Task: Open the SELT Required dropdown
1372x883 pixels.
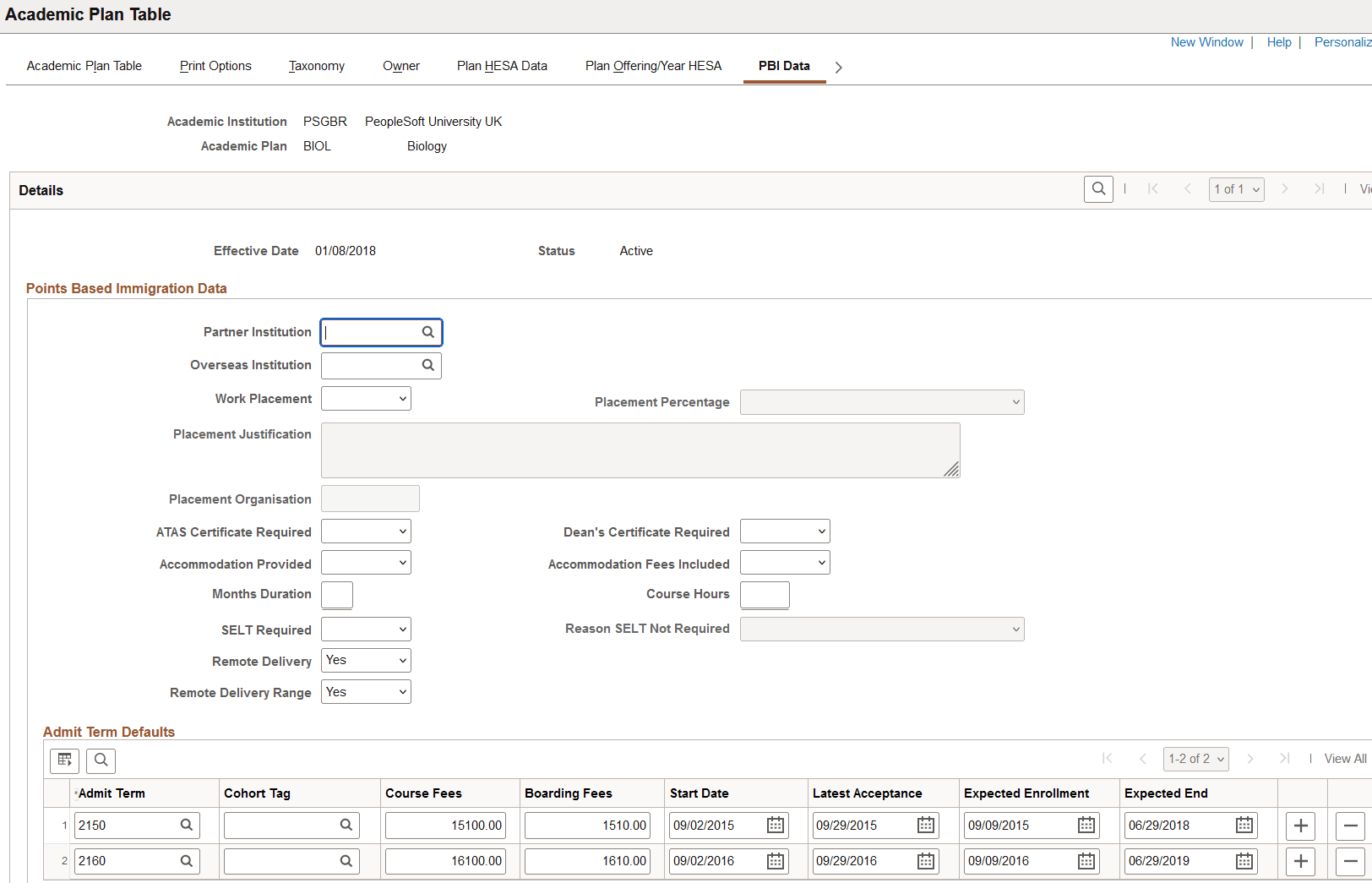Action: 366,630
